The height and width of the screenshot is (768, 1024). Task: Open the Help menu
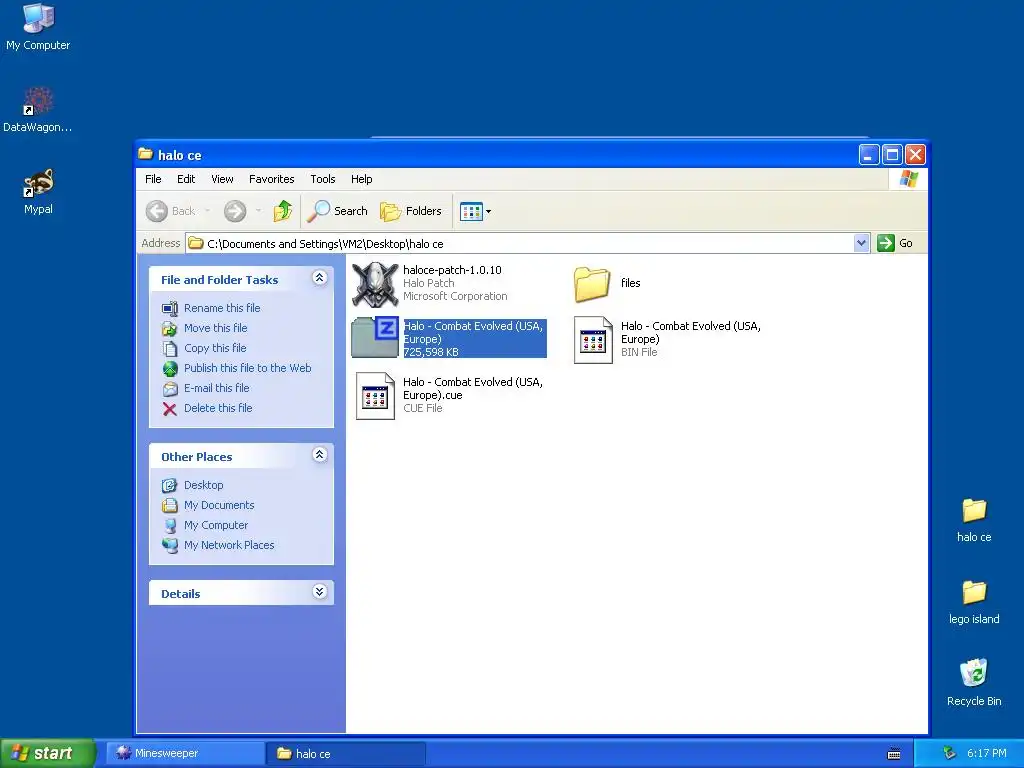[x=361, y=179]
